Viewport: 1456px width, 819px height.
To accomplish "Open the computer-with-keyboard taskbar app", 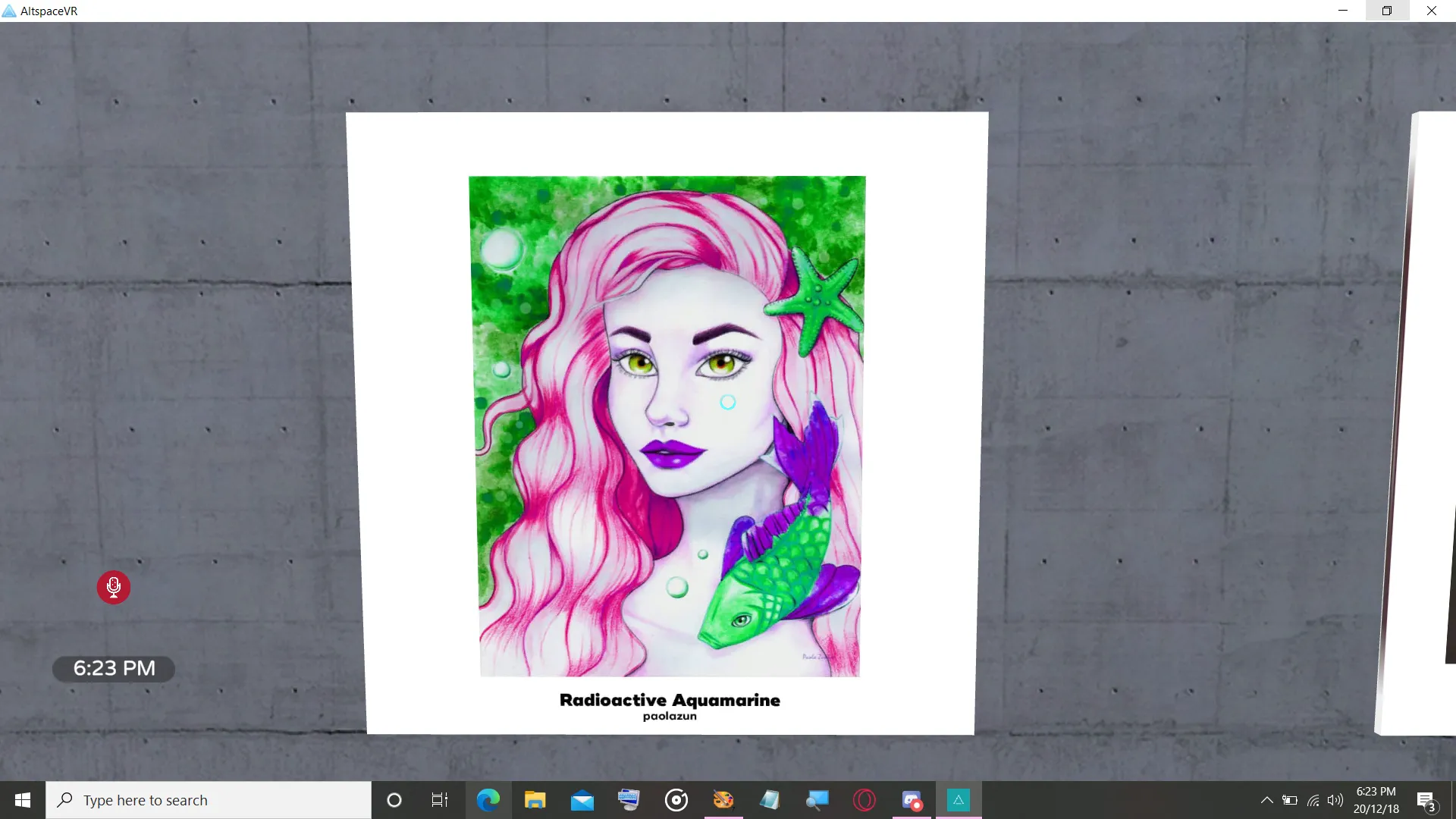I will (629, 800).
